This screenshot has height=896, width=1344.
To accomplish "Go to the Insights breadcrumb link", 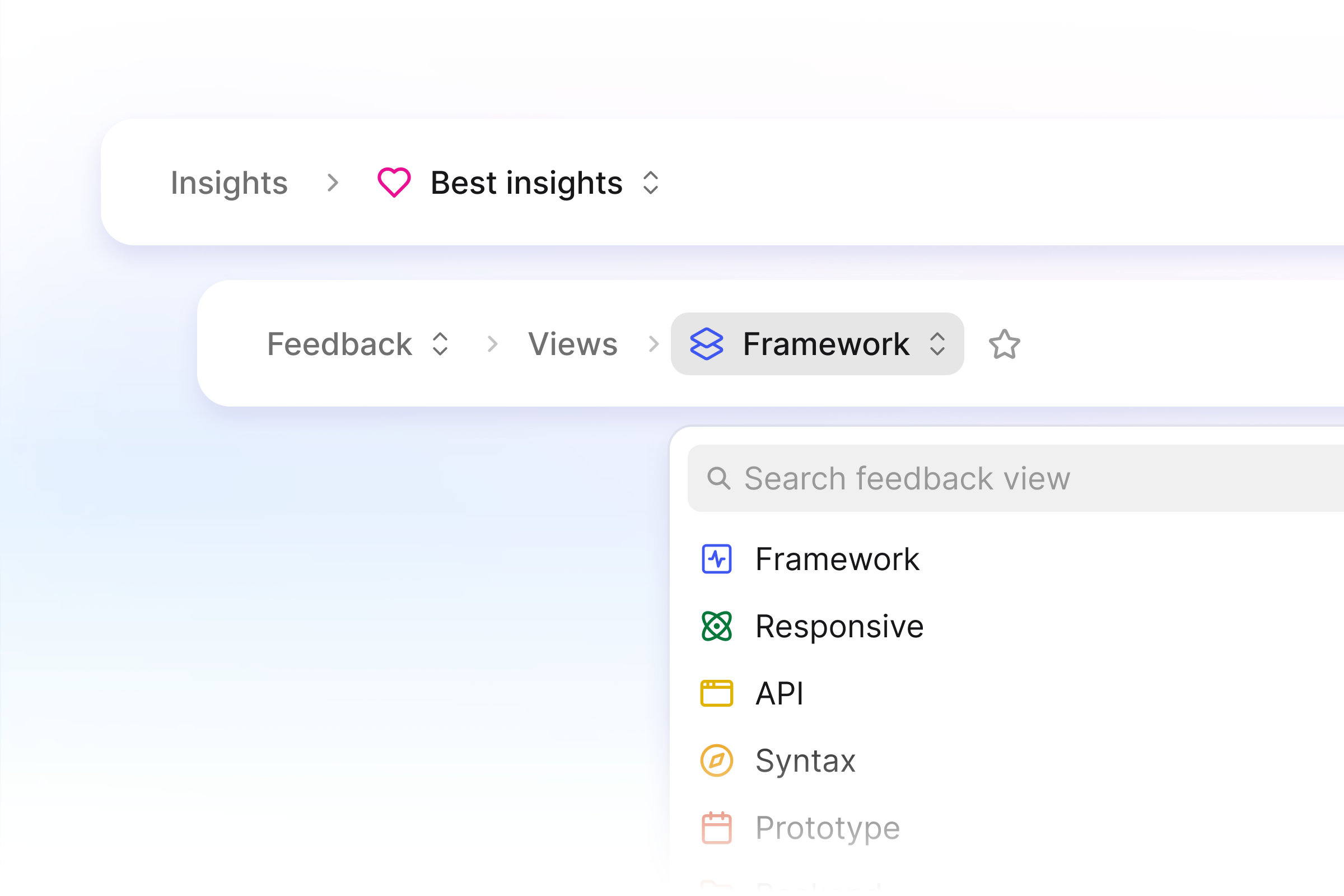I will 229,183.
